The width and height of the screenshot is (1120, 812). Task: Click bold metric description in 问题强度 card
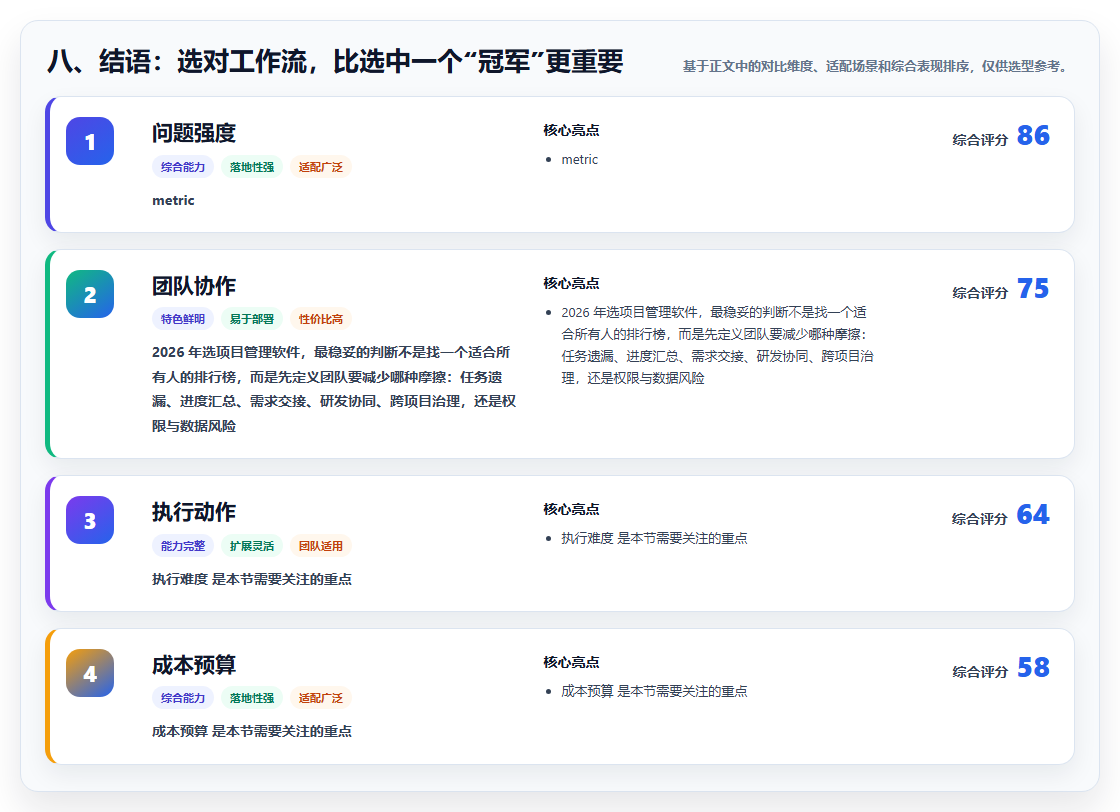(173, 201)
